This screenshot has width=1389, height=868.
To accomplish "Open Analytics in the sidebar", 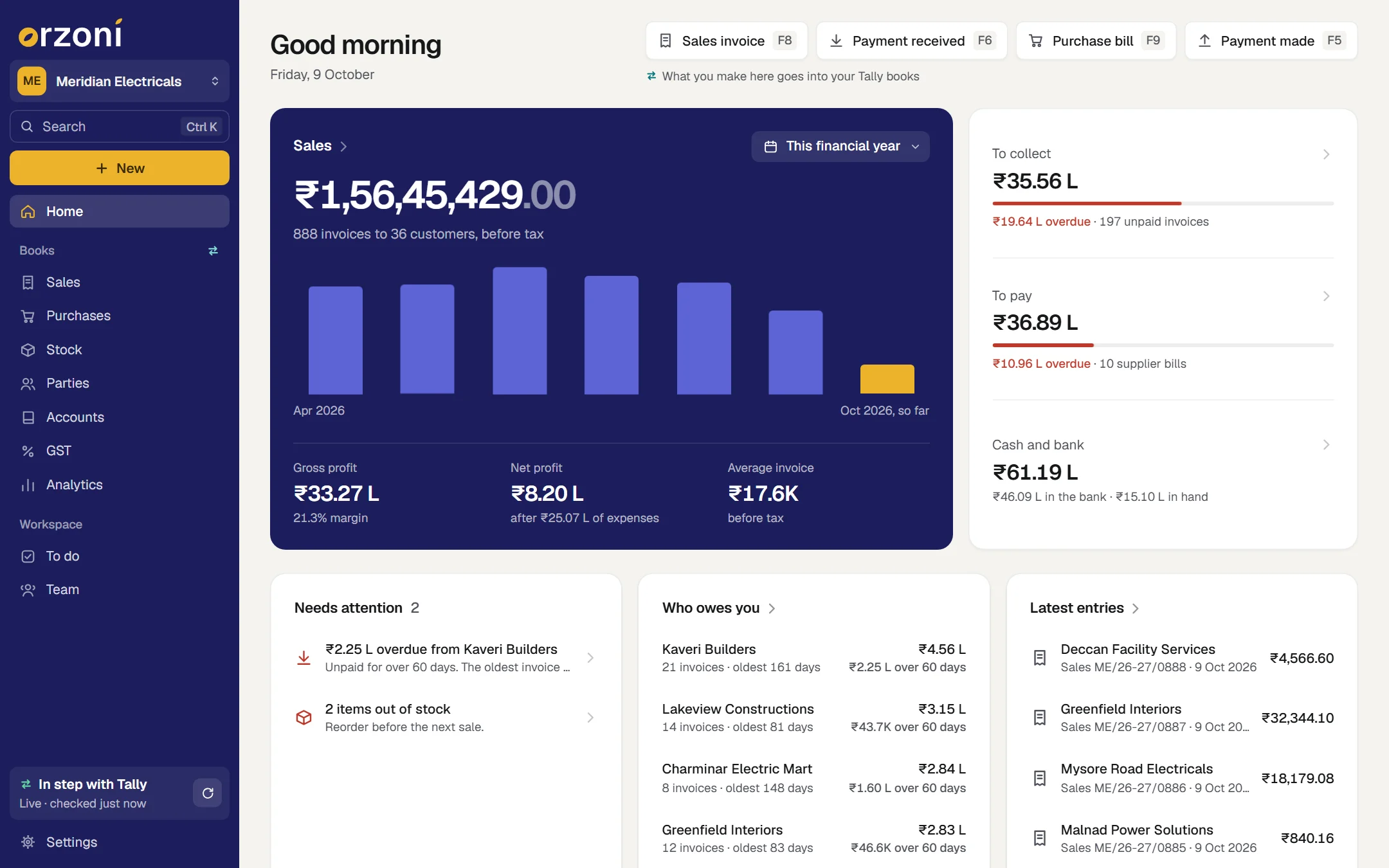I will click(x=120, y=485).
